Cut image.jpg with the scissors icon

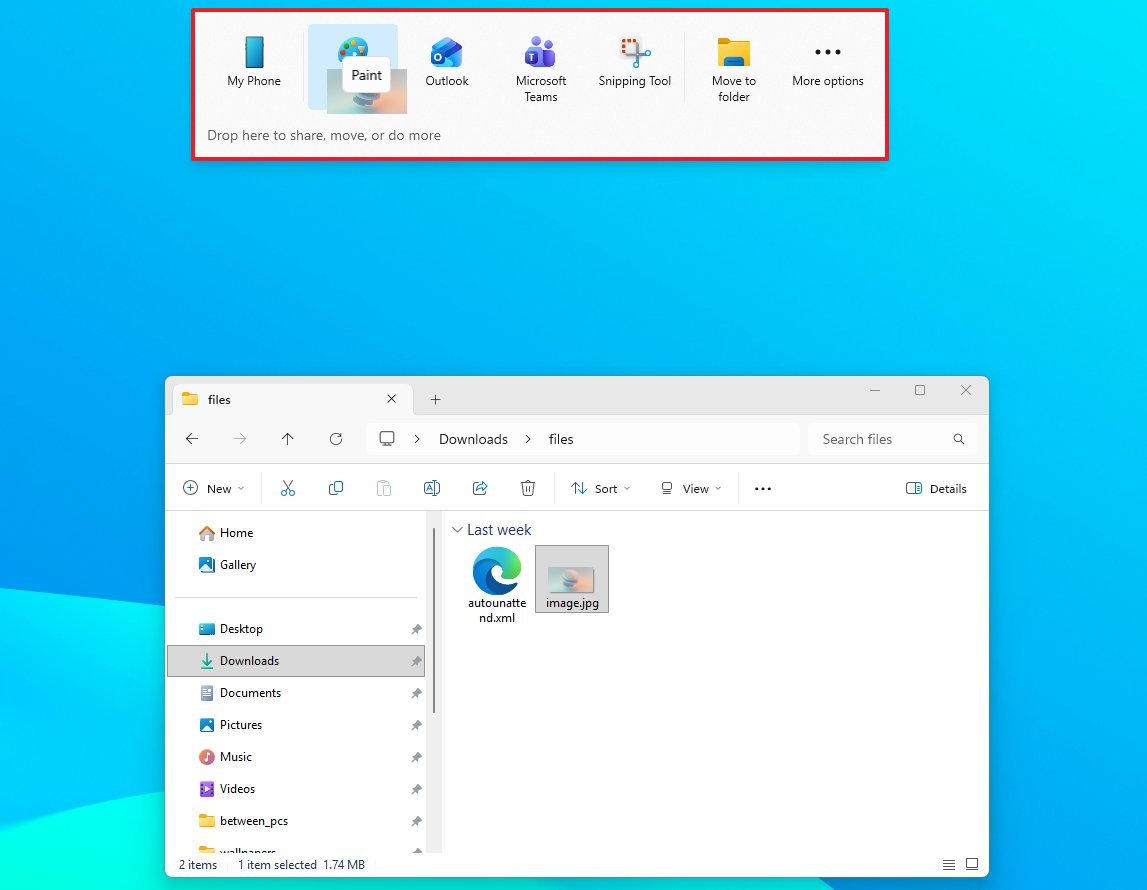288,488
